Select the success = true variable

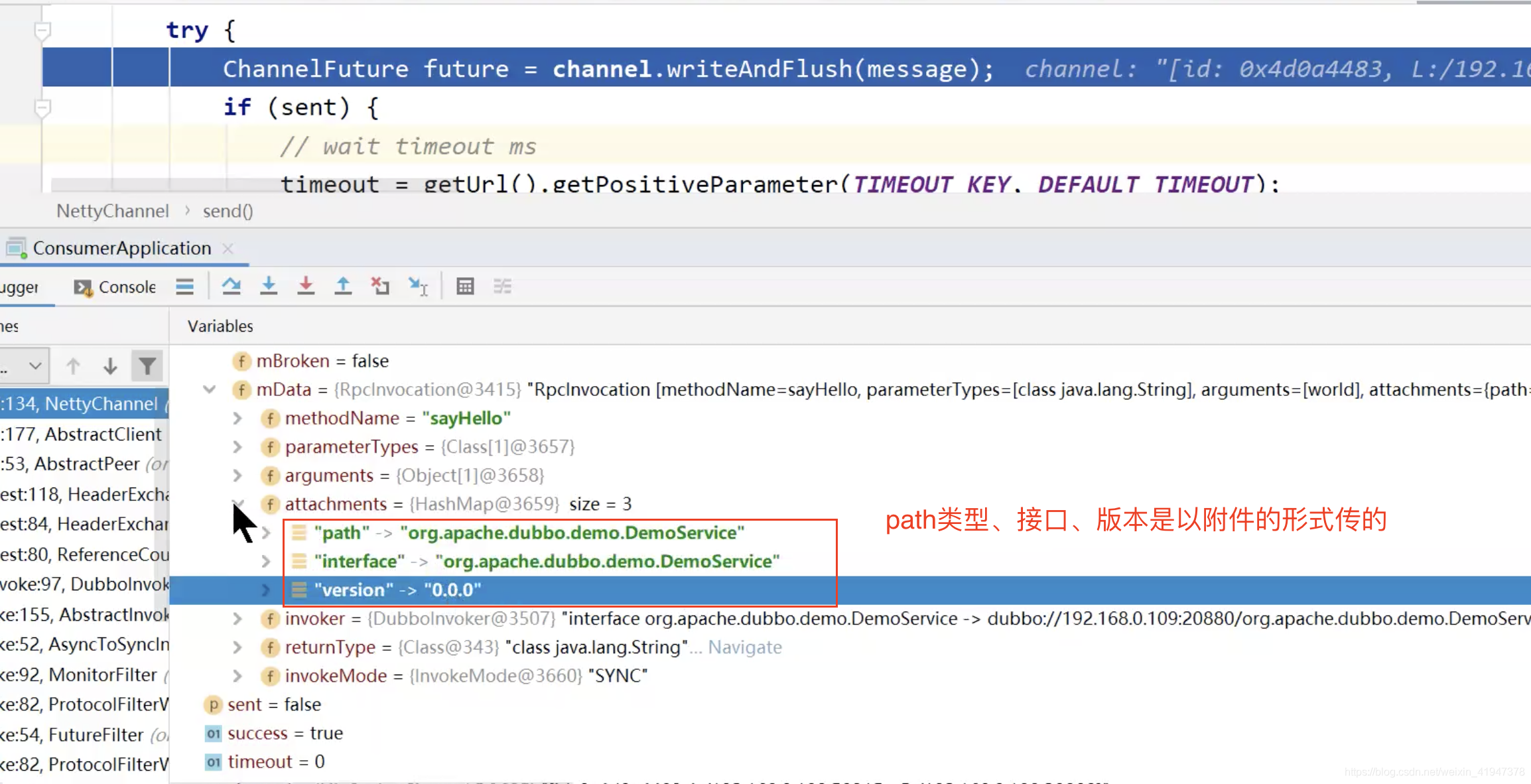coord(273,733)
